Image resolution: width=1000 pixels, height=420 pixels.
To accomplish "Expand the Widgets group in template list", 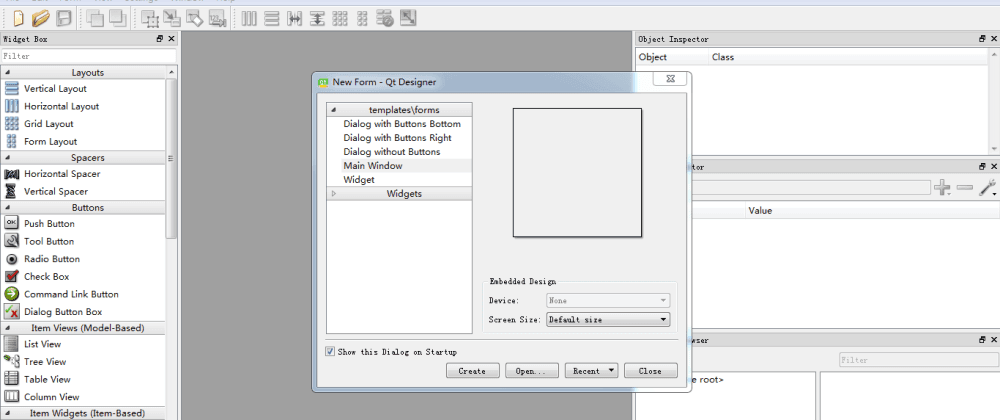I will 334,194.
